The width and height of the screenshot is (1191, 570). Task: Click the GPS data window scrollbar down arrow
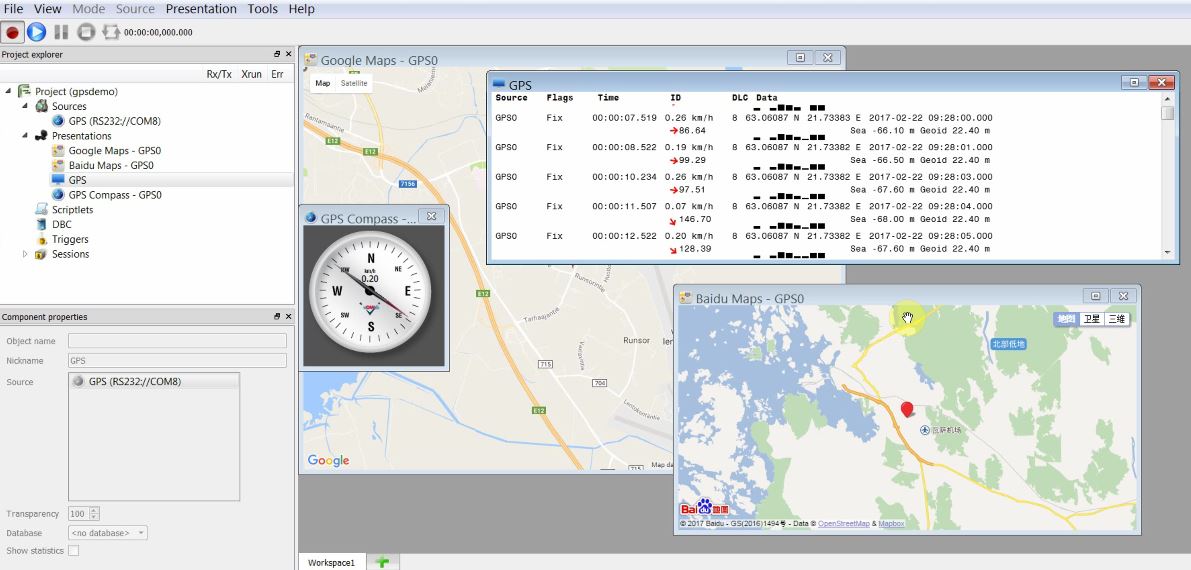click(1167, 252)
